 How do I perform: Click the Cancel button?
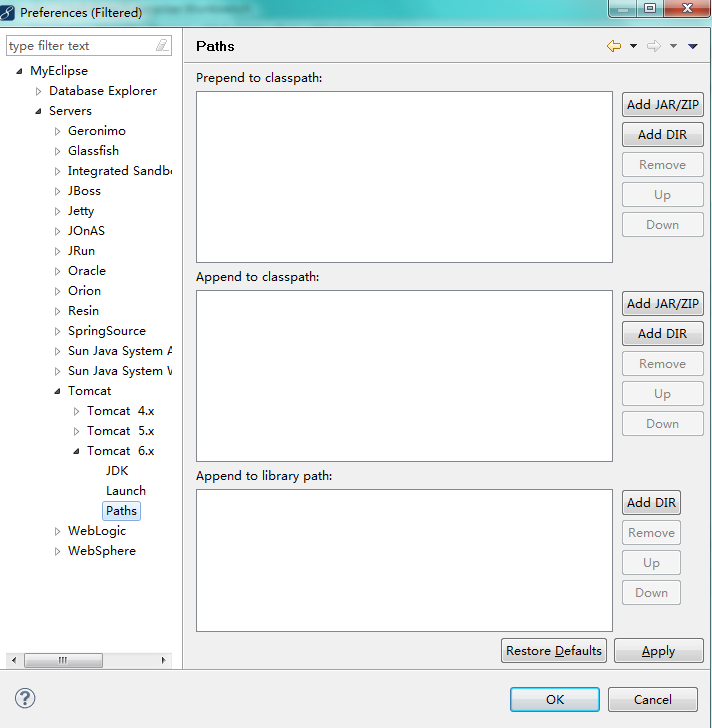[x=653, y=700]
